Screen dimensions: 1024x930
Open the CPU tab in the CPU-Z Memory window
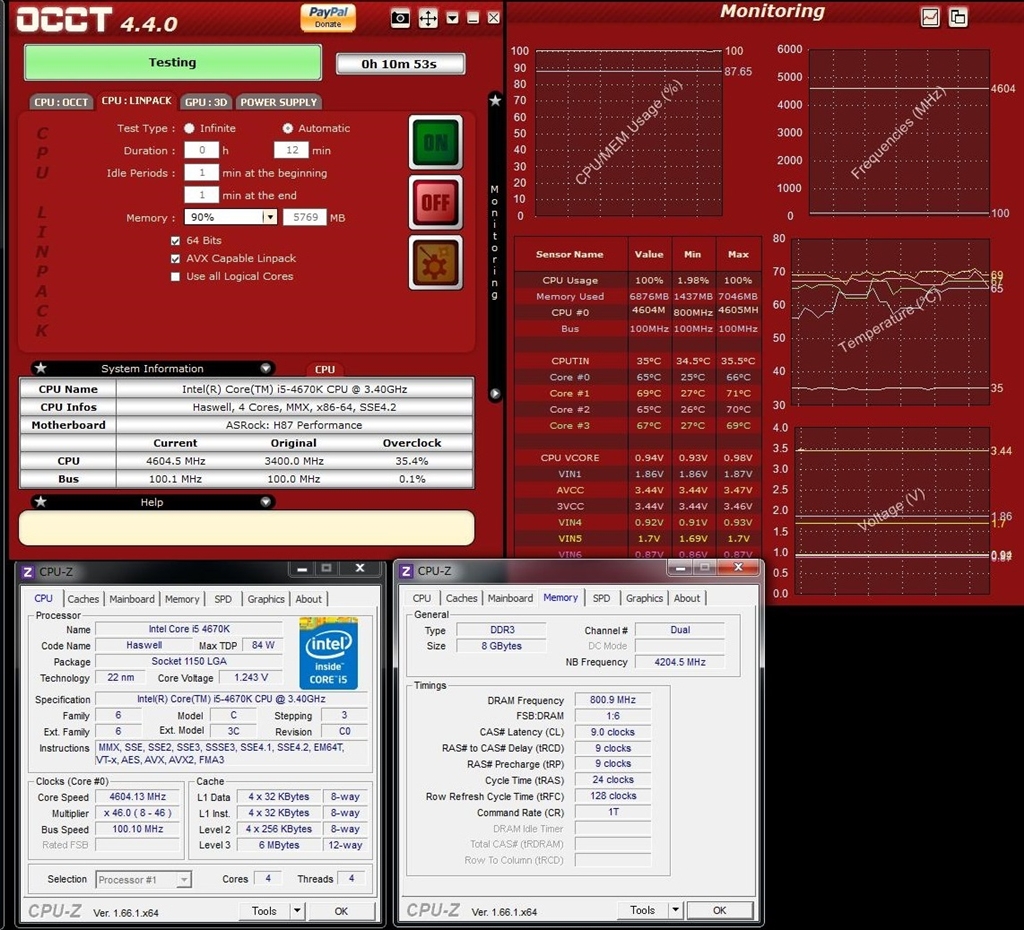422,598
